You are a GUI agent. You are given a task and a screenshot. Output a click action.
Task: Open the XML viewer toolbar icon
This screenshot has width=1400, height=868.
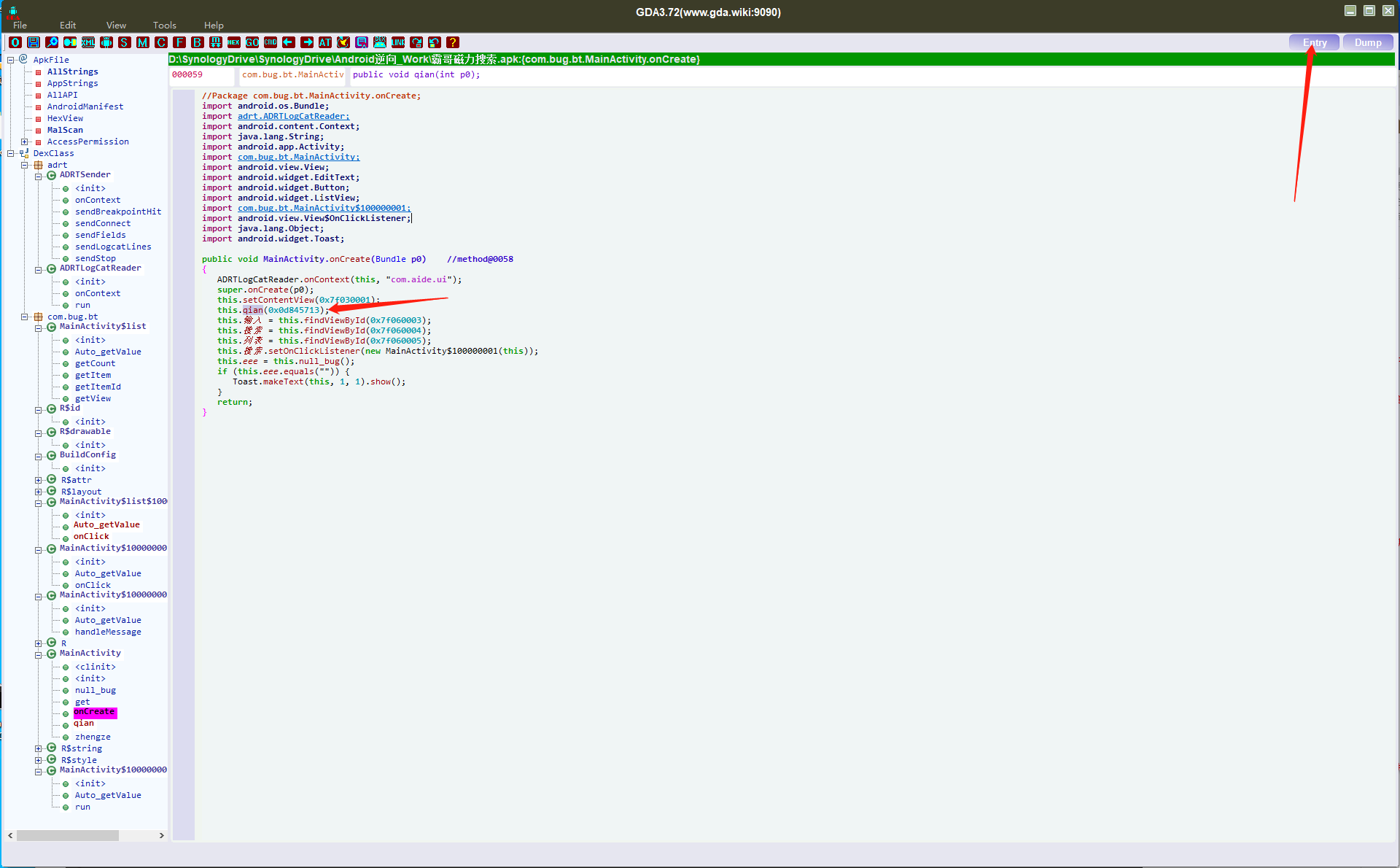click(87, 42)
